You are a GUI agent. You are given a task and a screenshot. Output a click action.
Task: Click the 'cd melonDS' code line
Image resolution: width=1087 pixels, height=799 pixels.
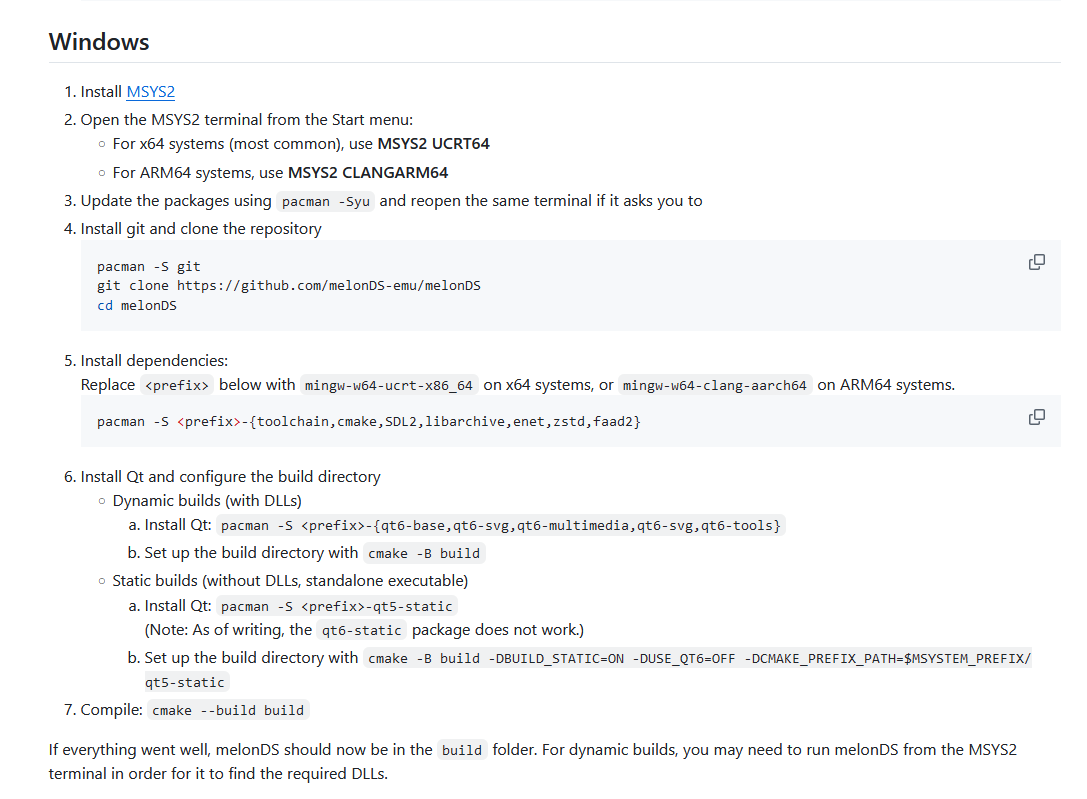[136, 306]
